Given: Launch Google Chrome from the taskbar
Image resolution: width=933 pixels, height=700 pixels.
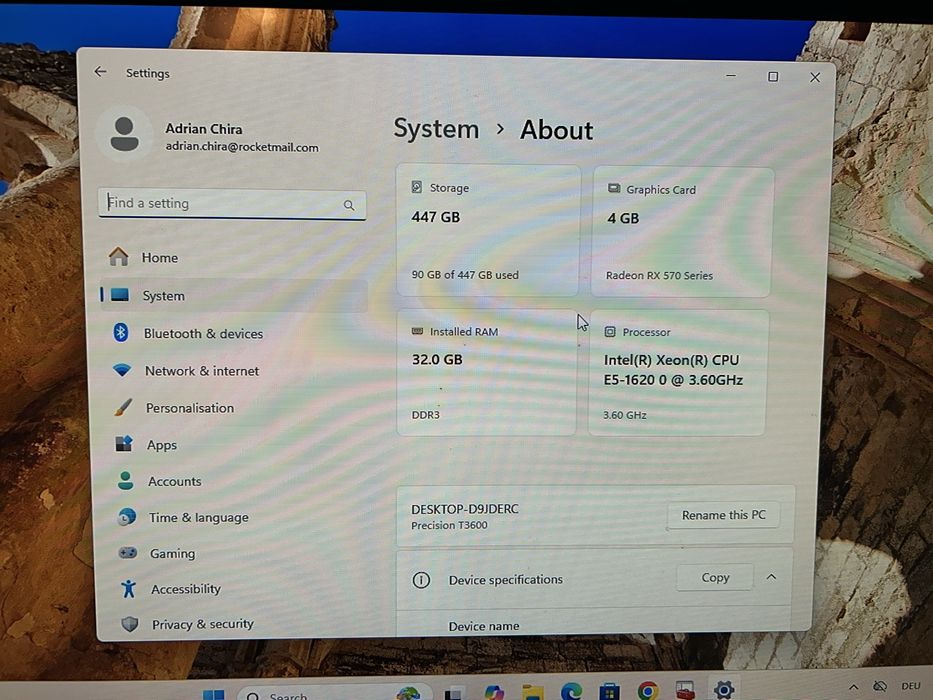Looking at the screenshot, I should coord(648,690).
